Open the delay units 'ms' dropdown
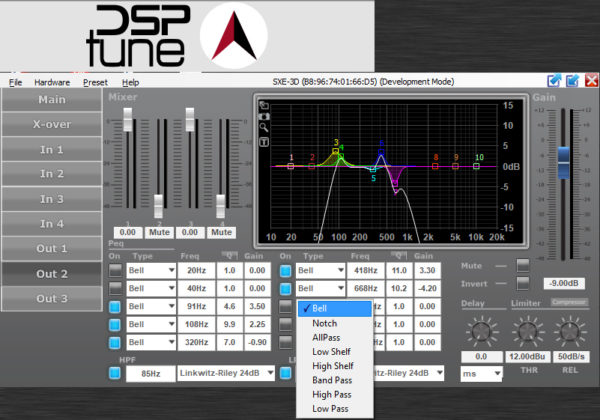600x420 pixels. 478,373
